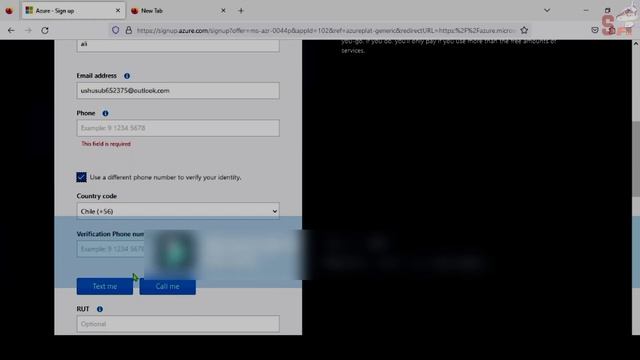Uncheck Use a different phone number checkbox

(81, 177)
